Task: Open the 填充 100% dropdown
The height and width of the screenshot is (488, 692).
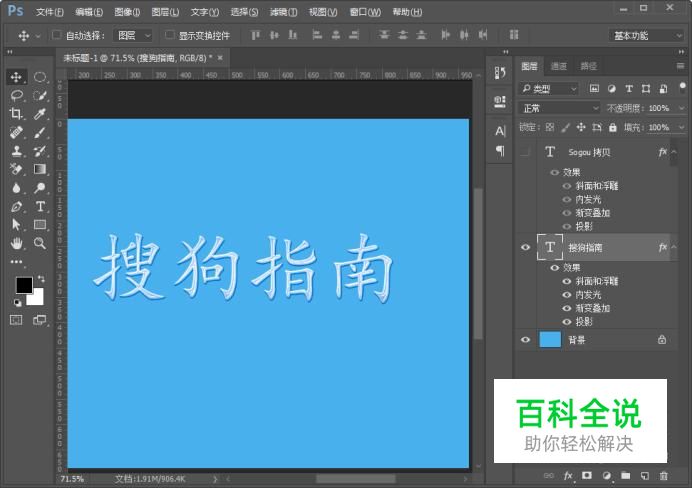Action: 681,128
